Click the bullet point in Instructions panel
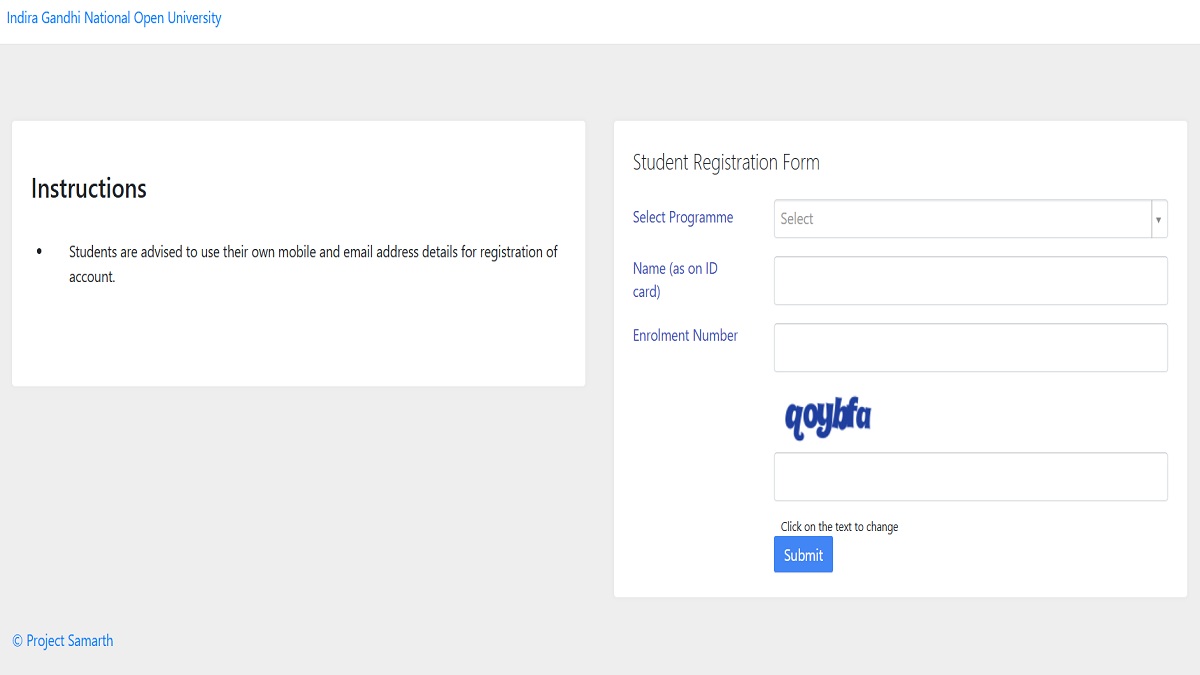1200x675 pixels. coord(39,251)
